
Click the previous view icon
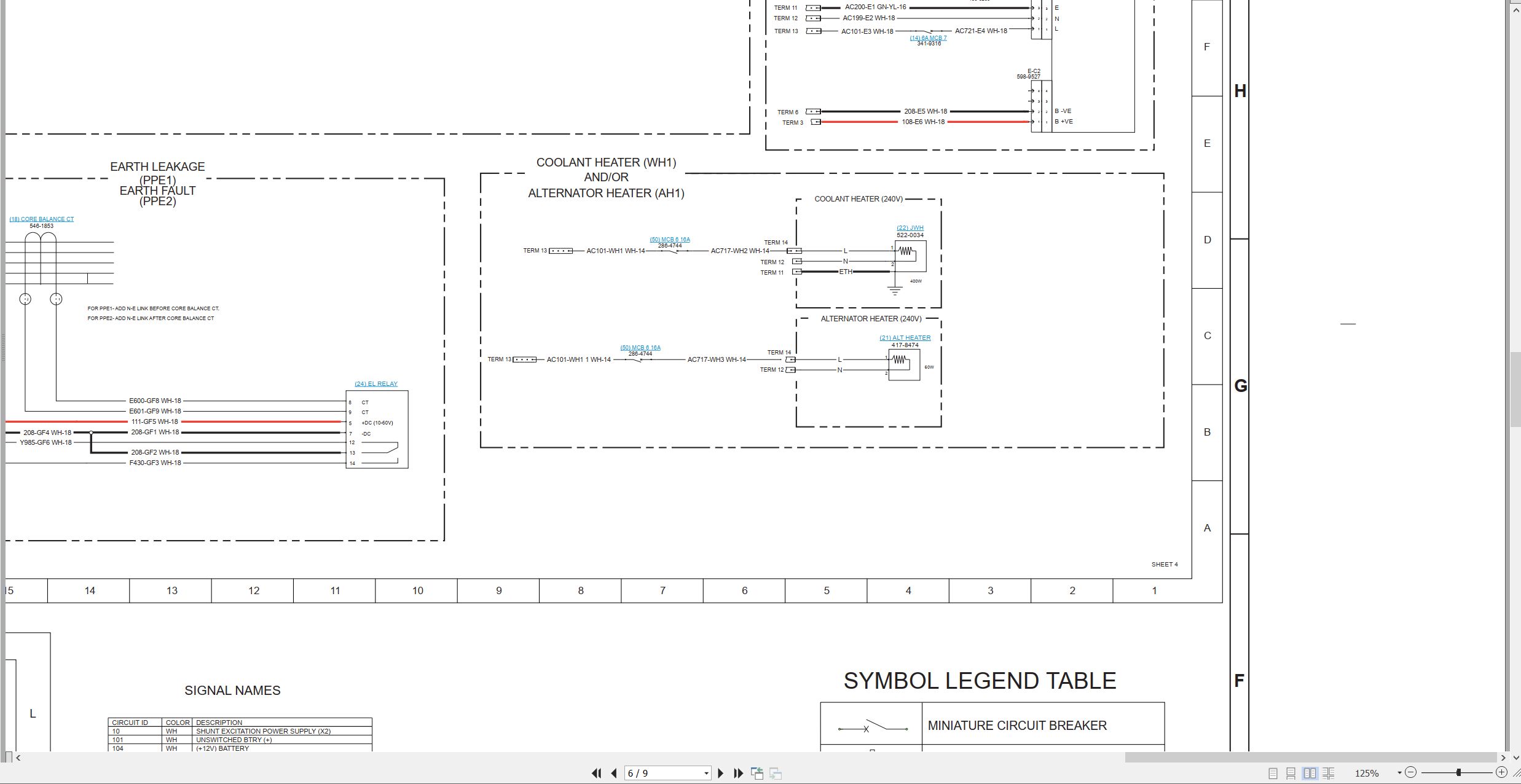[757, 773]
